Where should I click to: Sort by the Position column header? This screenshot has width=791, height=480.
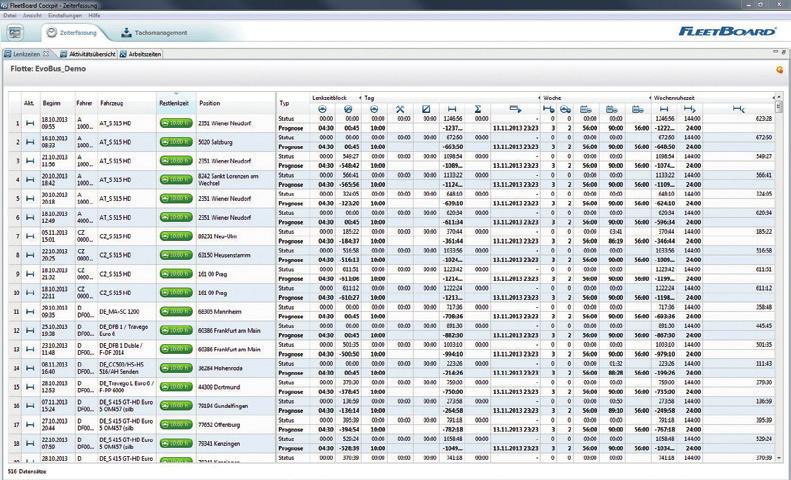236,103
